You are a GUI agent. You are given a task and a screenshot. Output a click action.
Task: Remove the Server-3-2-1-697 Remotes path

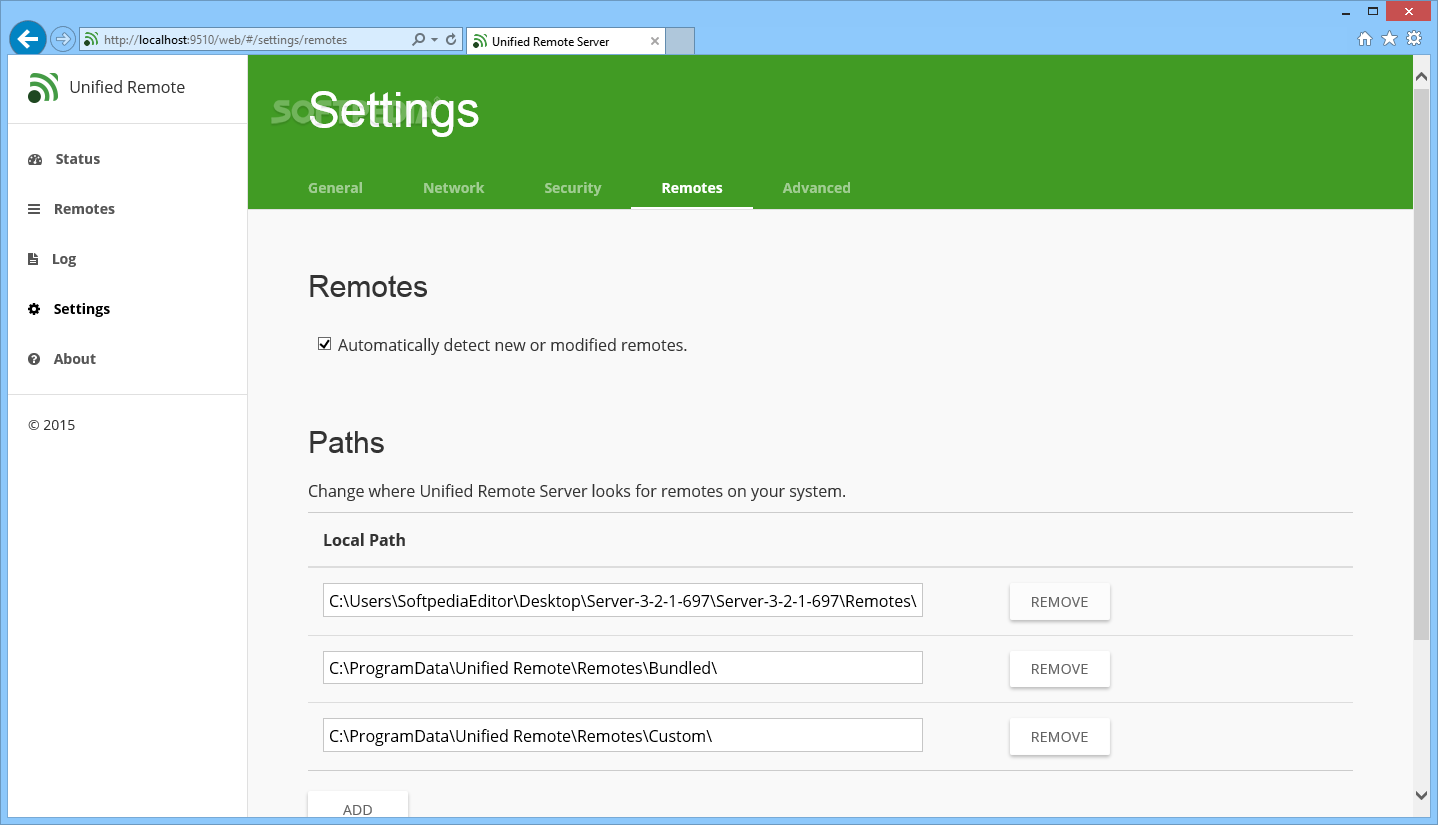(1059, 602)
